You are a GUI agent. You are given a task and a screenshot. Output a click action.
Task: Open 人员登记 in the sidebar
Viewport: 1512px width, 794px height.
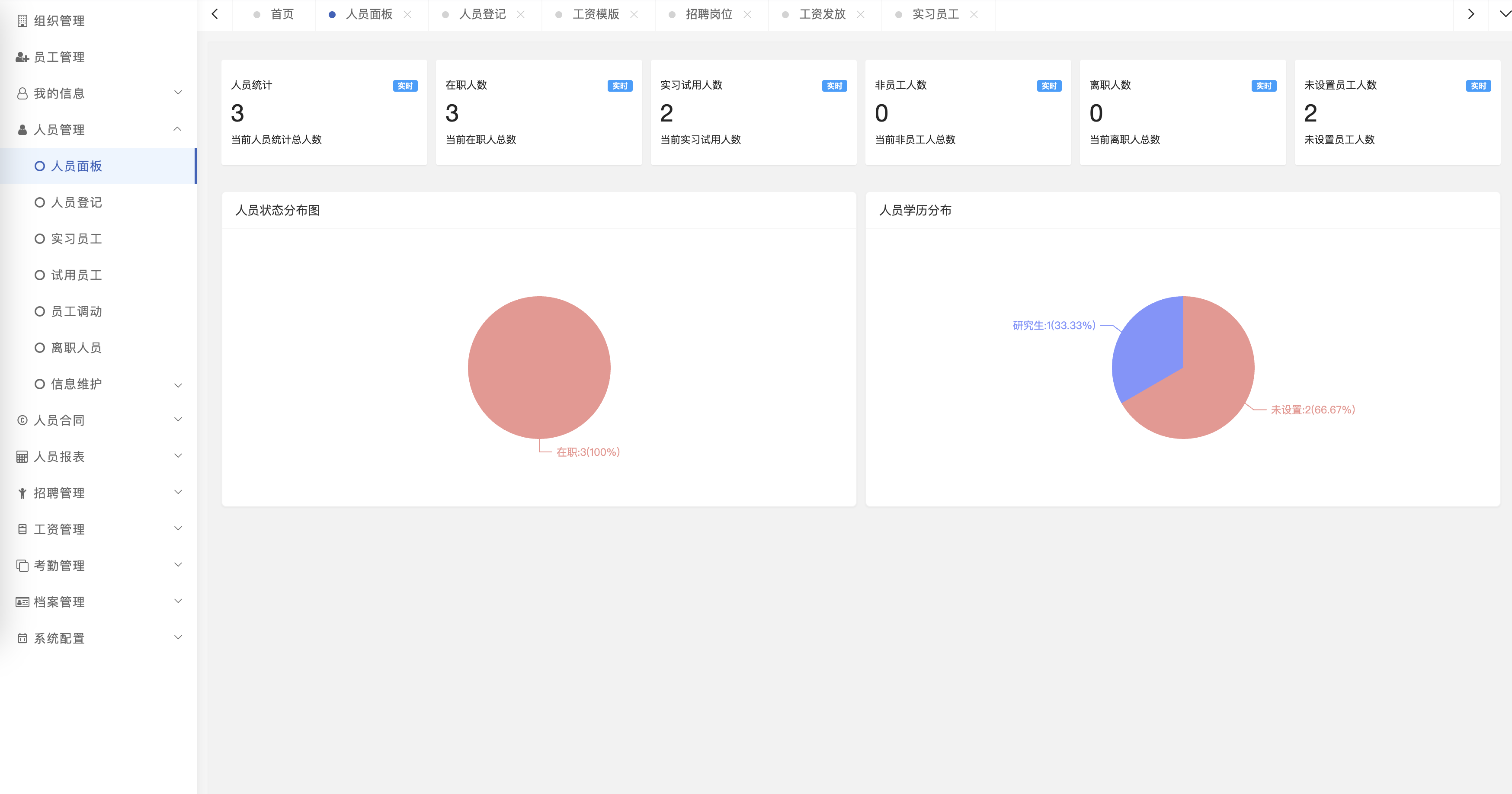98,202
